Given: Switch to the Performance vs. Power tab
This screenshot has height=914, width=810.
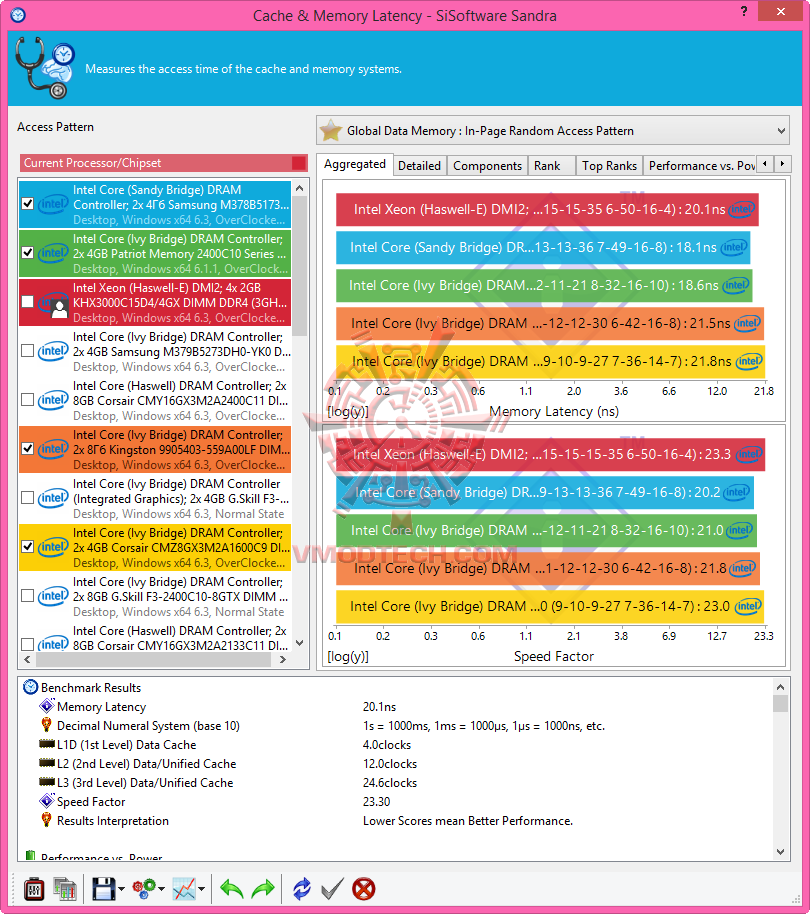Looking at the screenshot, I should (700, 166).
